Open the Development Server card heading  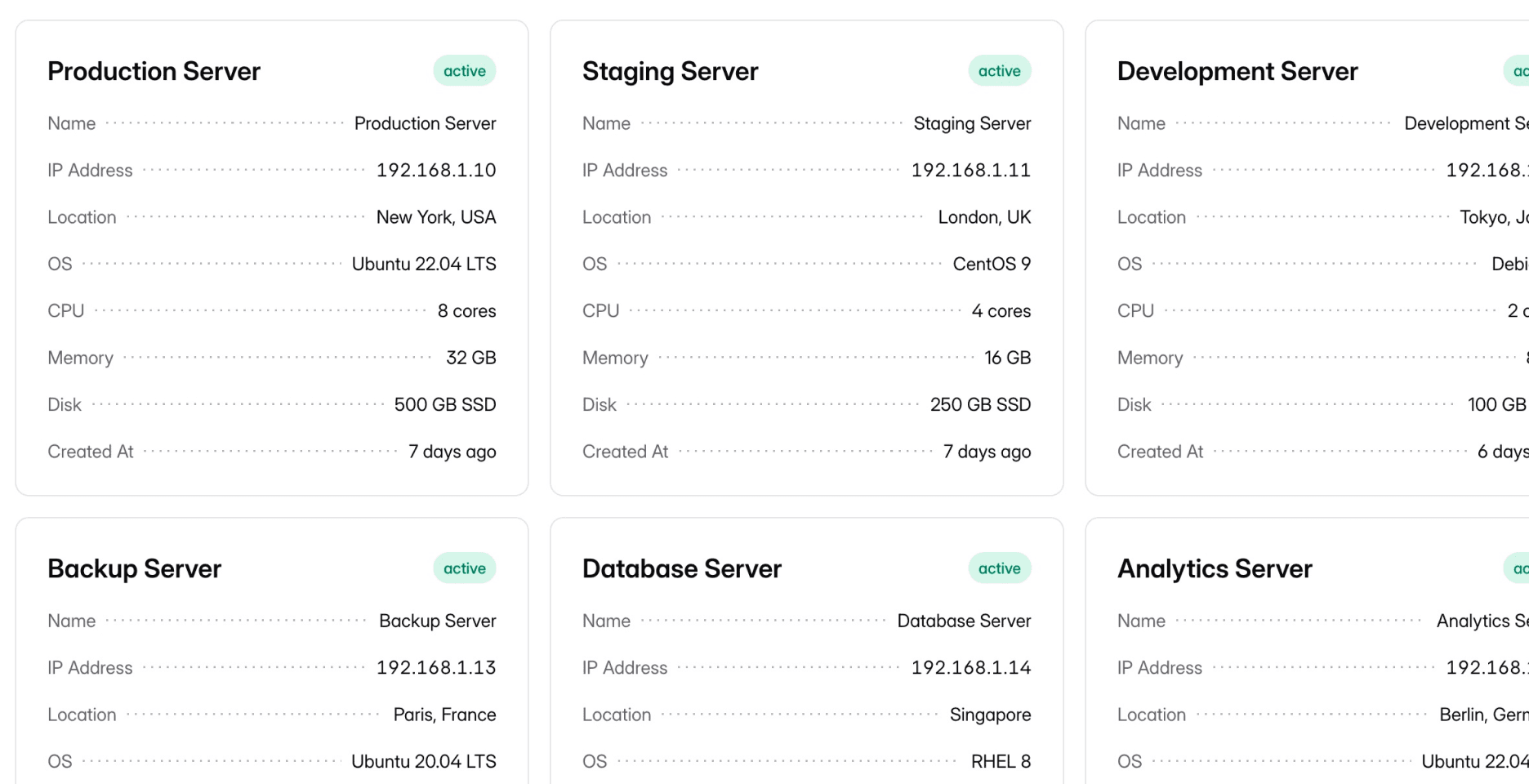click(1237, 72)
